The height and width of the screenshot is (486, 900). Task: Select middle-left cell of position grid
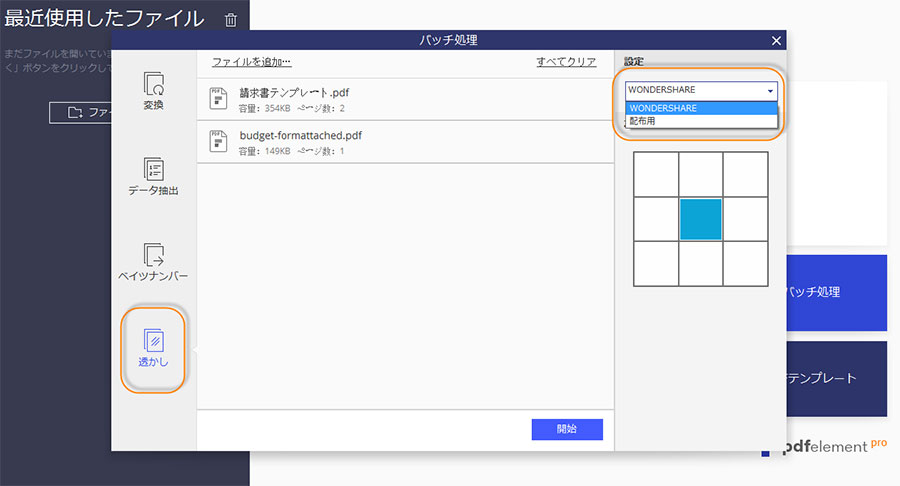click(656, 219)
